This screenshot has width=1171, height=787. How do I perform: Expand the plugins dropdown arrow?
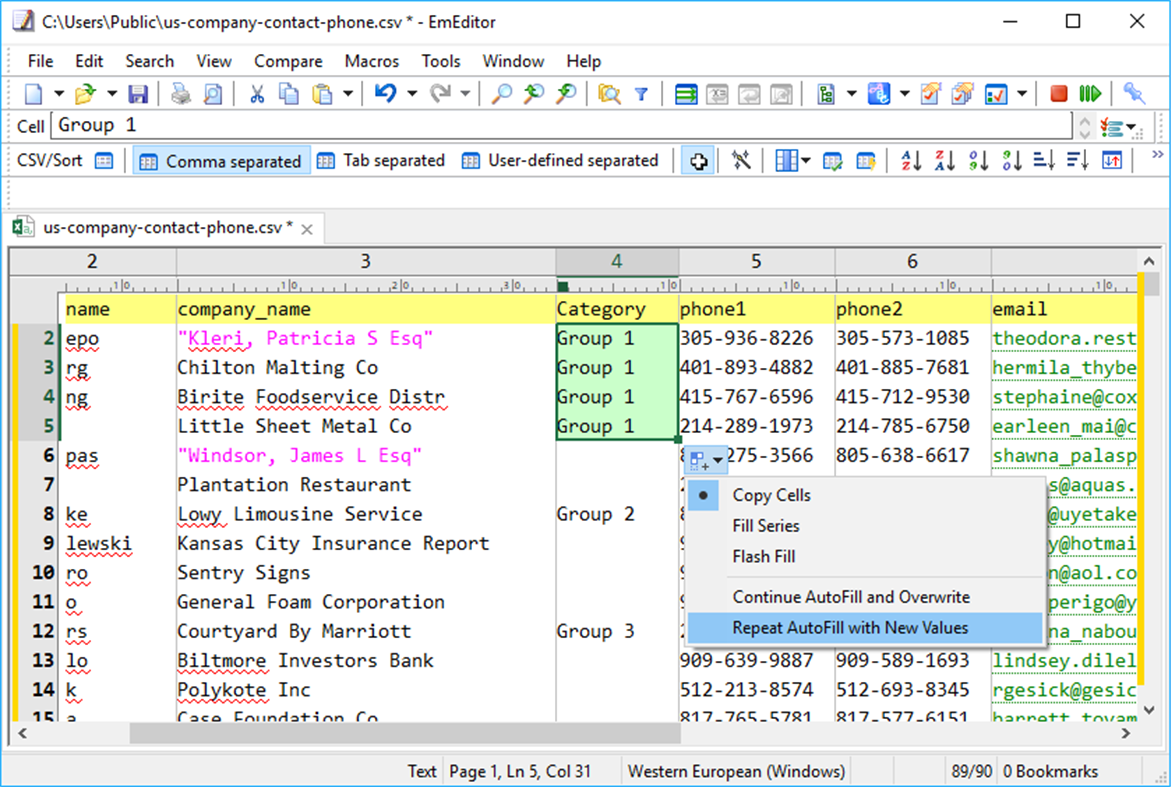[903, 93]
